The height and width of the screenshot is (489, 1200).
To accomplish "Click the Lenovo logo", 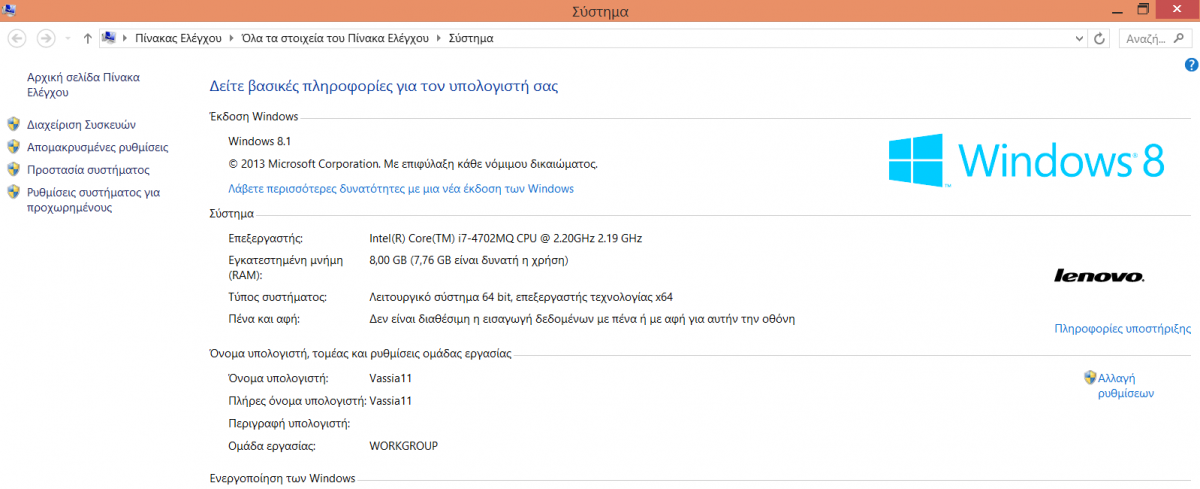I will click(1099, 275).
